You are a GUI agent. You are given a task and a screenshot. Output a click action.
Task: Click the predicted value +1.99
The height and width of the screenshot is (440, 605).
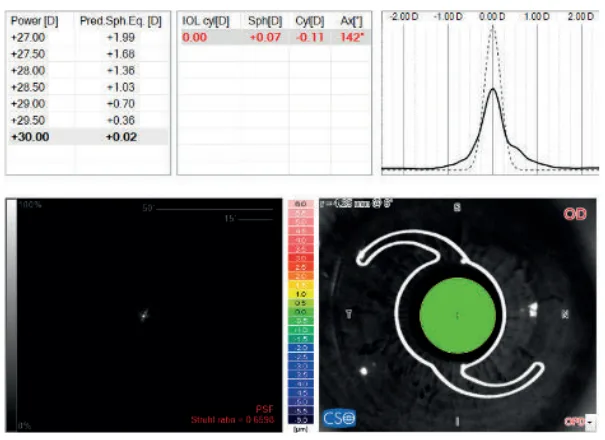[121, 38]
